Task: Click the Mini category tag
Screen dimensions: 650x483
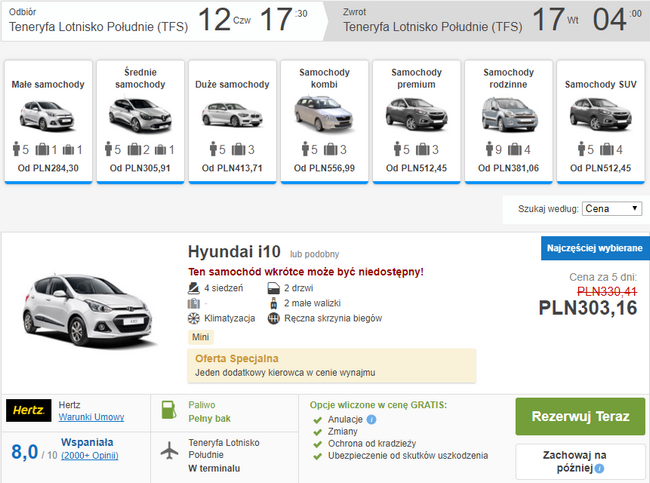Action: [x=201, y=337]
